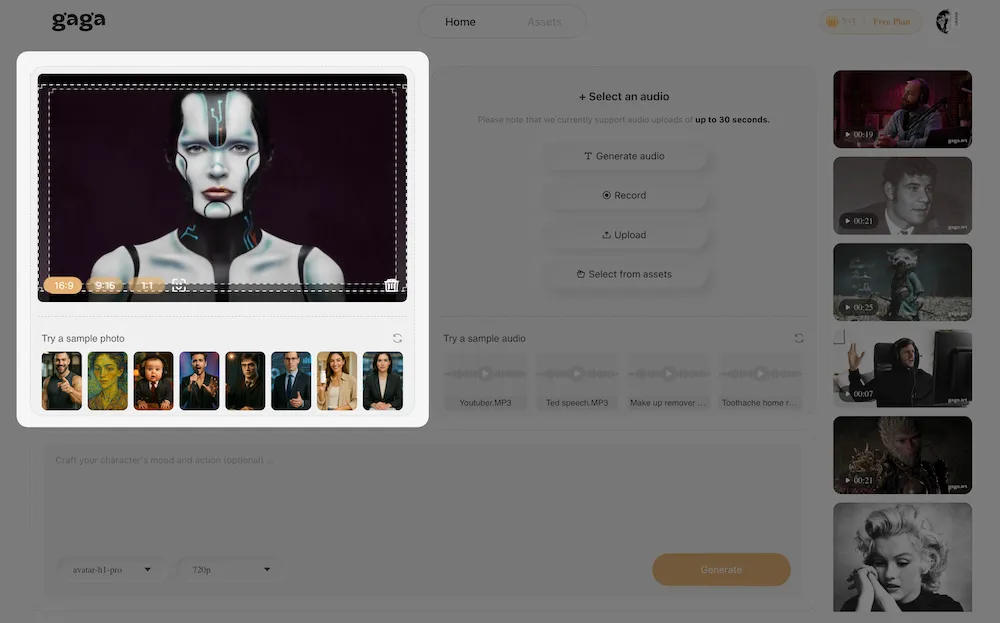This screenshot has height=623, width=1000.
Task: Click the Generate audio button
Action: 625,156
